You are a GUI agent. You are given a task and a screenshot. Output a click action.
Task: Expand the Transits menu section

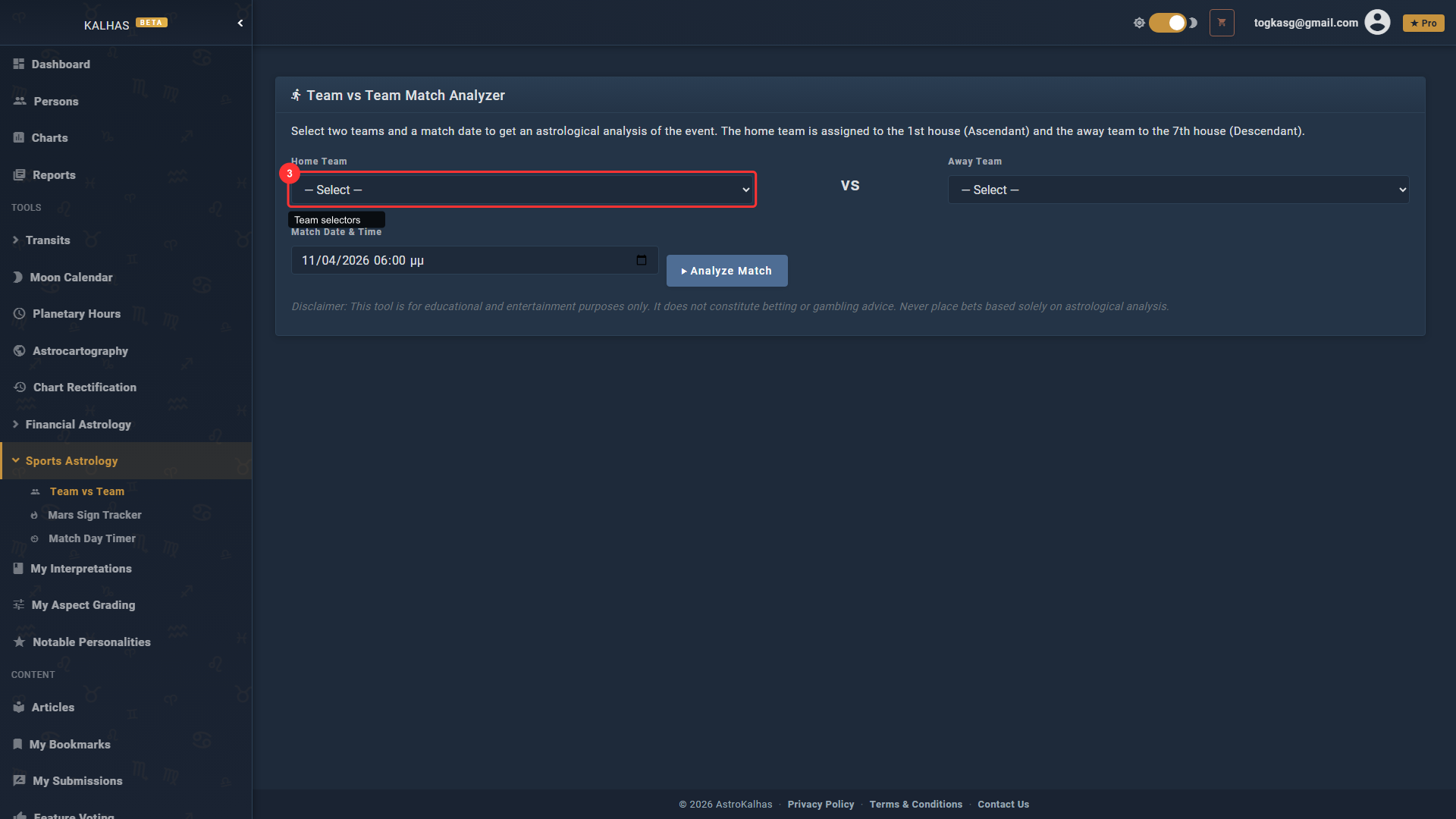[x=48, y=240]
